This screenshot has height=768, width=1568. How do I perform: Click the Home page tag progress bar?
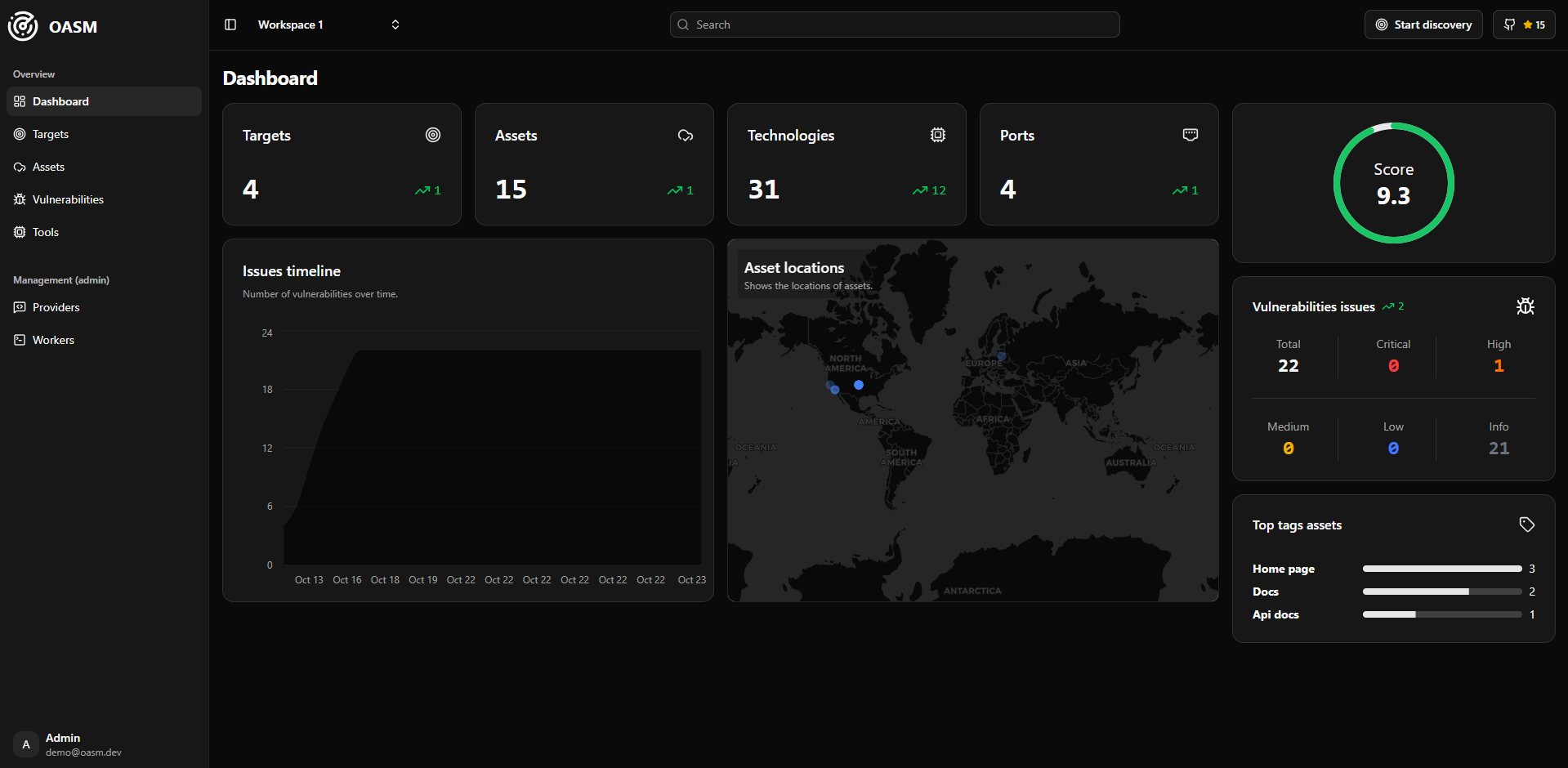click(x=1441, y=569)
